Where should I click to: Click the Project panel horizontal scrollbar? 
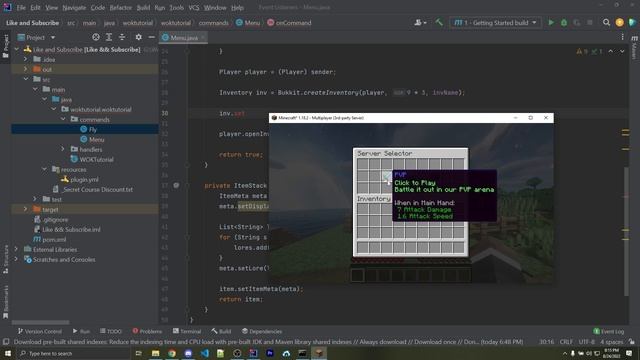click(40, 322)
